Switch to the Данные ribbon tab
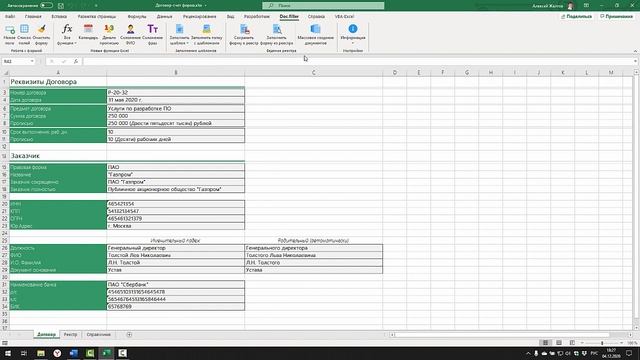Screen dimensions: 640x360 [164, 17]
